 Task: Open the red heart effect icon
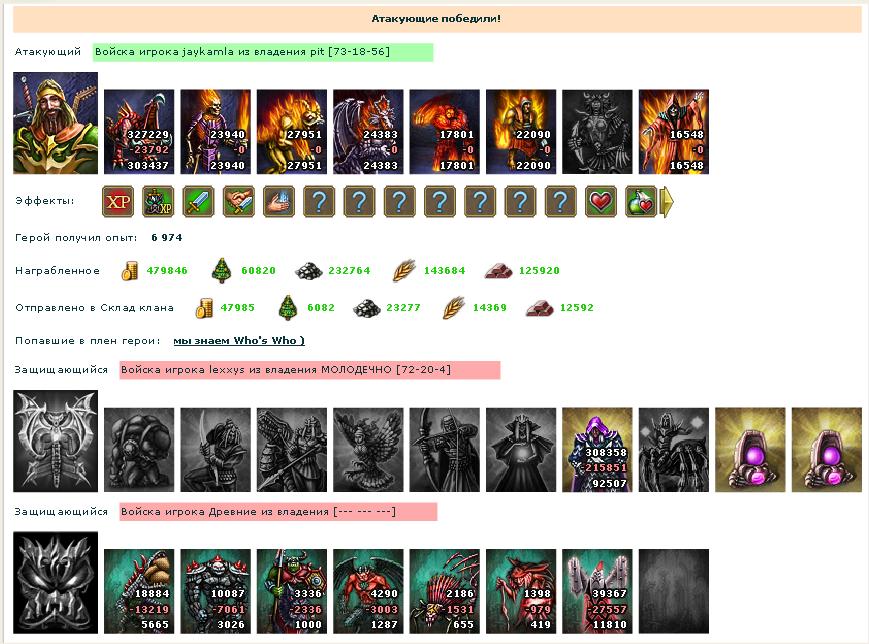(600, 201)
